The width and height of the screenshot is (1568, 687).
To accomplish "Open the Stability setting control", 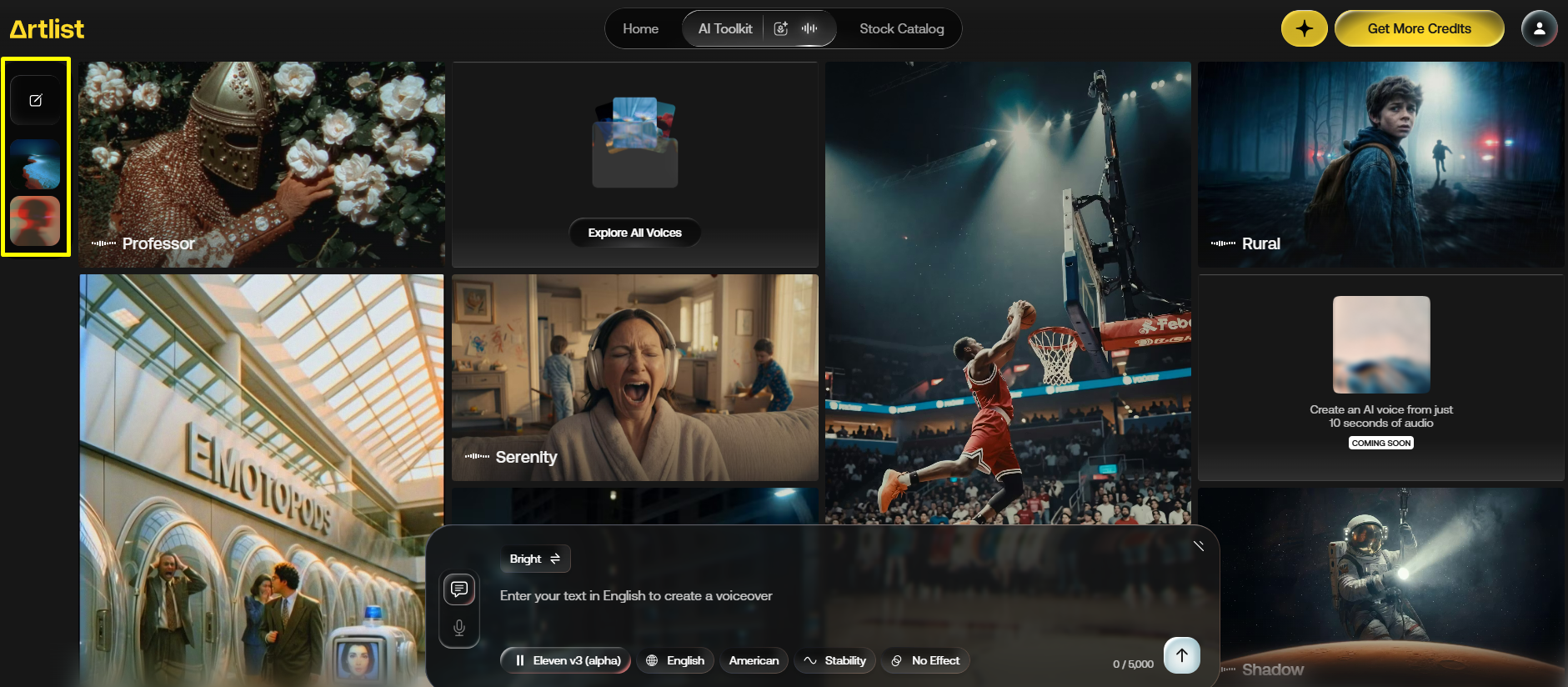I will 834,660.
